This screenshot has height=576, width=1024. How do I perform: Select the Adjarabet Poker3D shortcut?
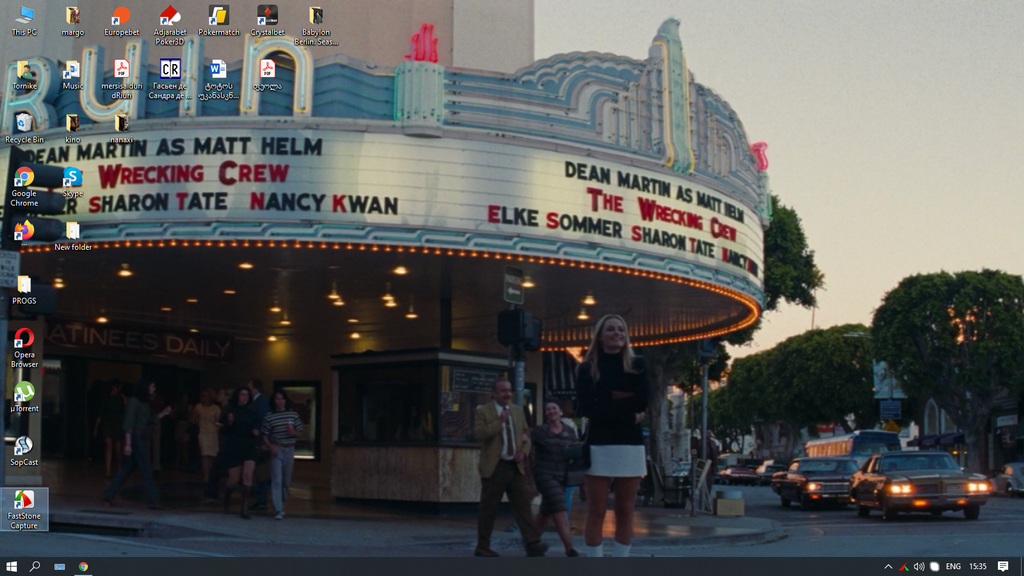[170, 25]
